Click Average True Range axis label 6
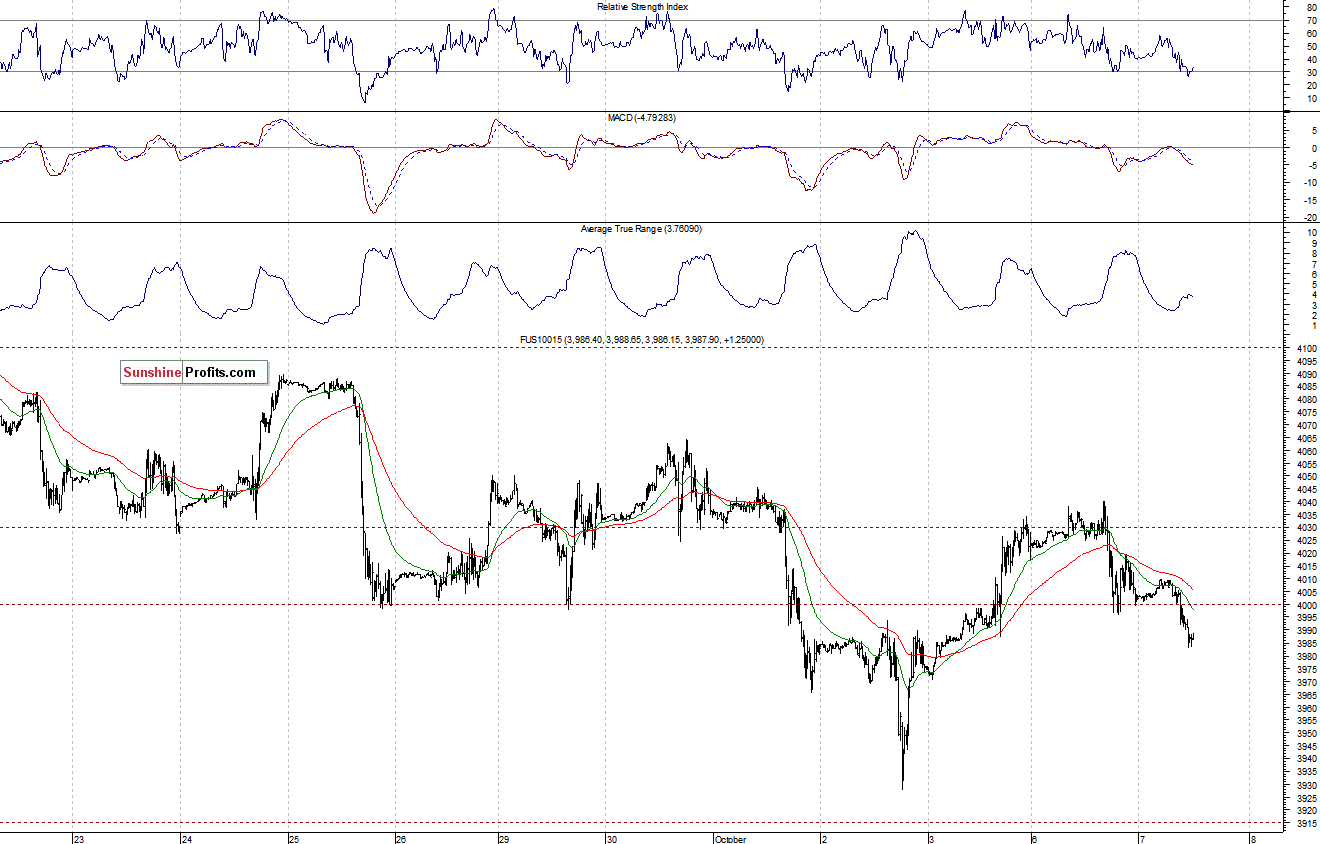The height and width of the screenshot is (844, 1320). [1313, 274]
